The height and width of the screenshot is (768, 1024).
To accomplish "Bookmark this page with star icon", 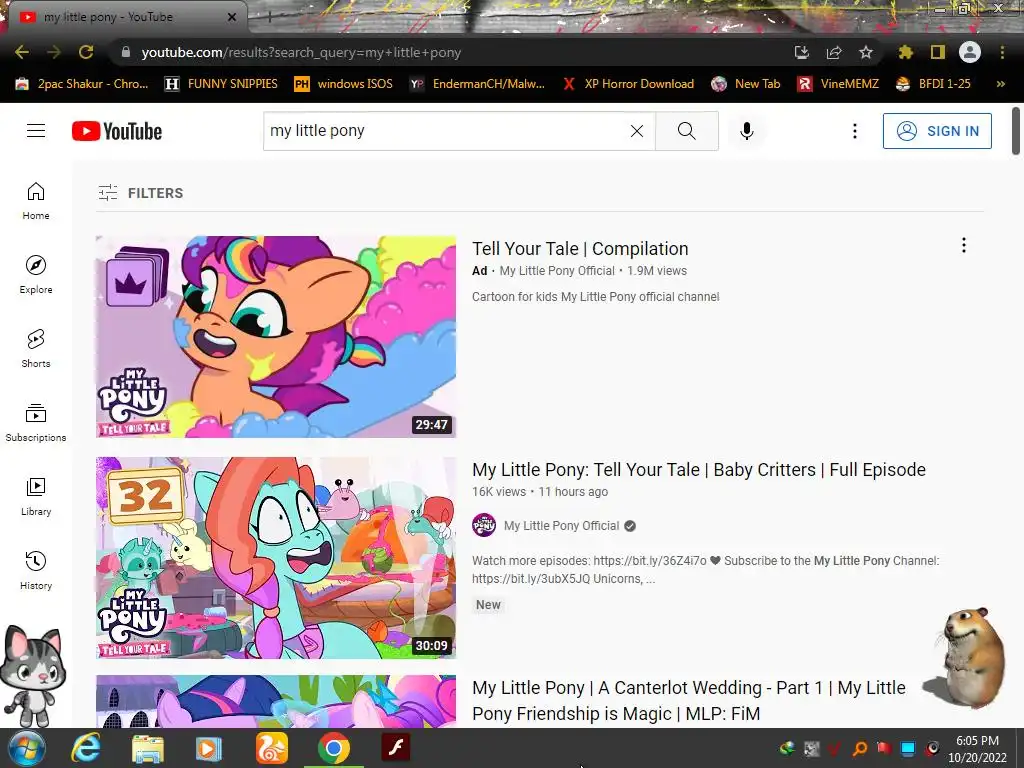I will (866, 52).
